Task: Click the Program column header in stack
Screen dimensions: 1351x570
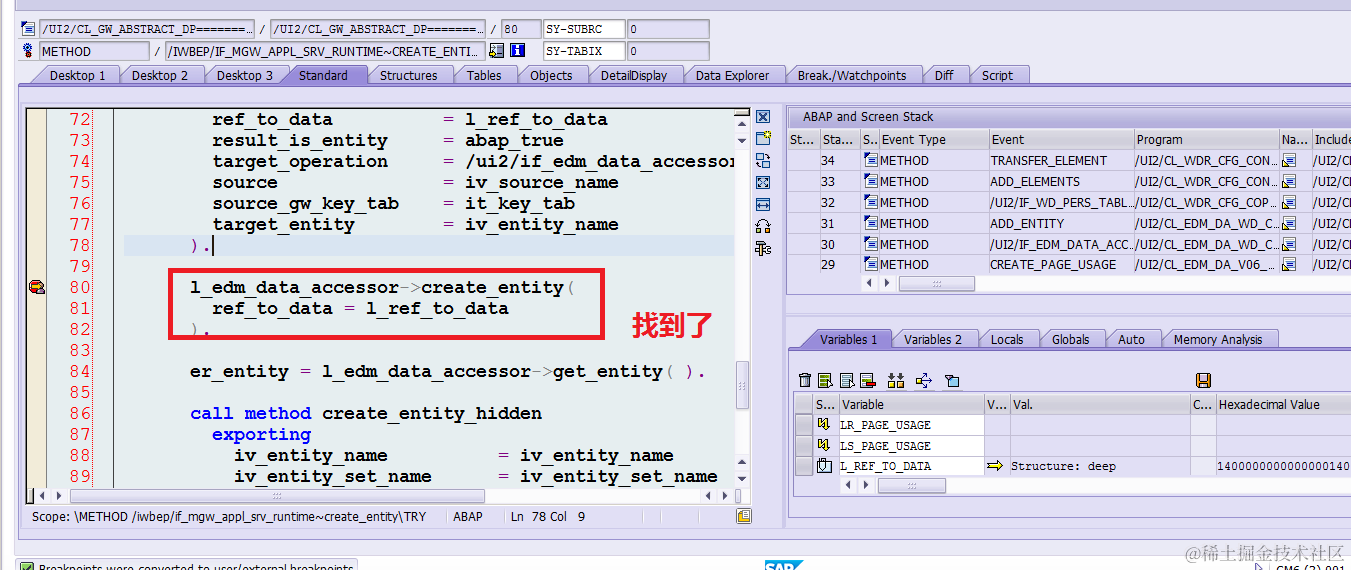Action: click(x=1206, y=139)
